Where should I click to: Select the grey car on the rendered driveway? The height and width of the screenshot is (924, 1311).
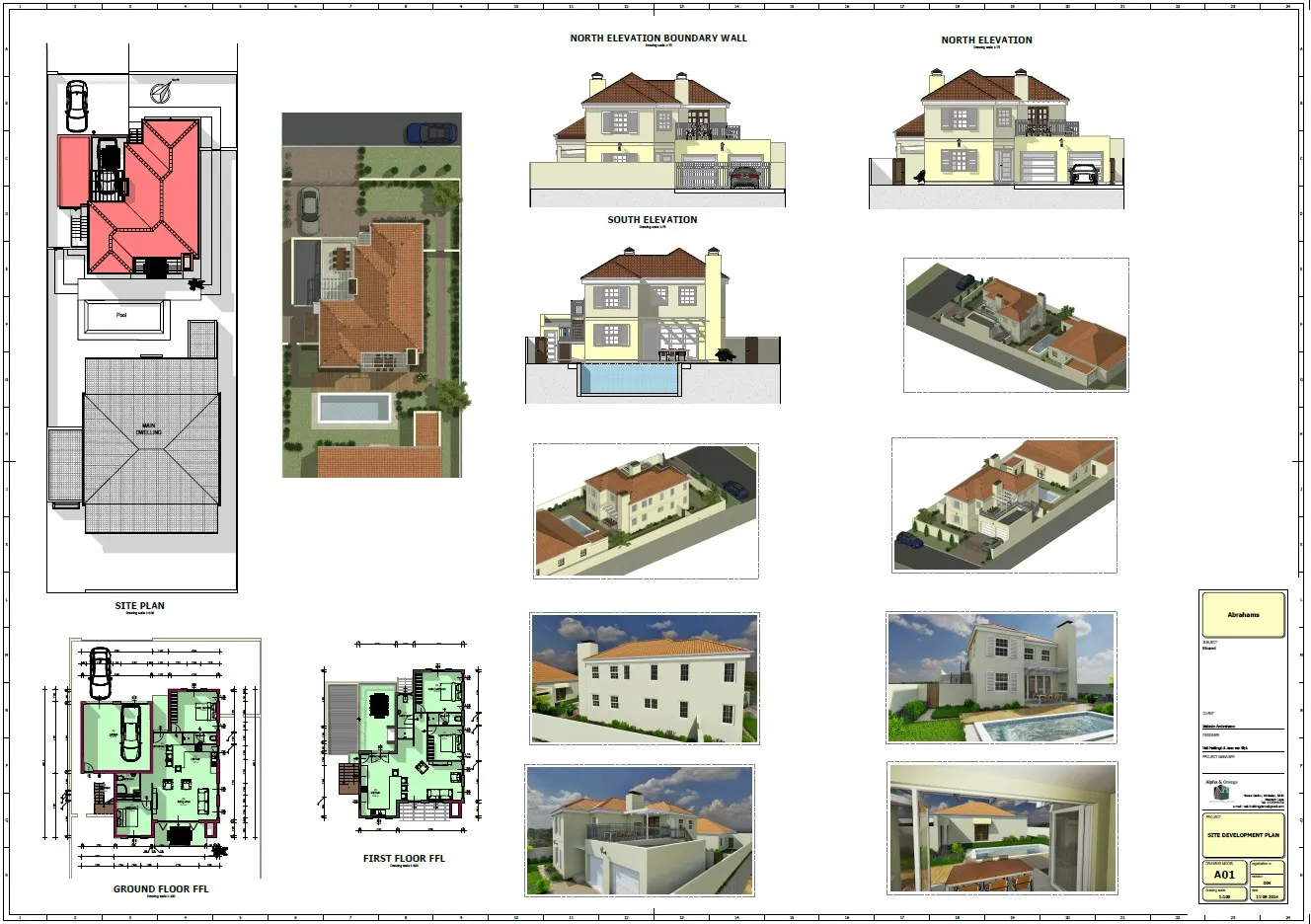[309, 206]
